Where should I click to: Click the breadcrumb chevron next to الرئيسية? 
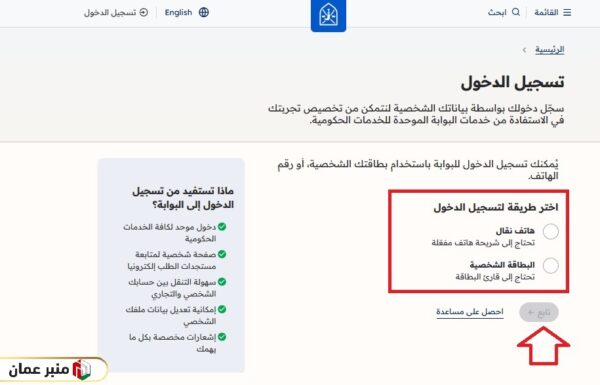point(525,50)
